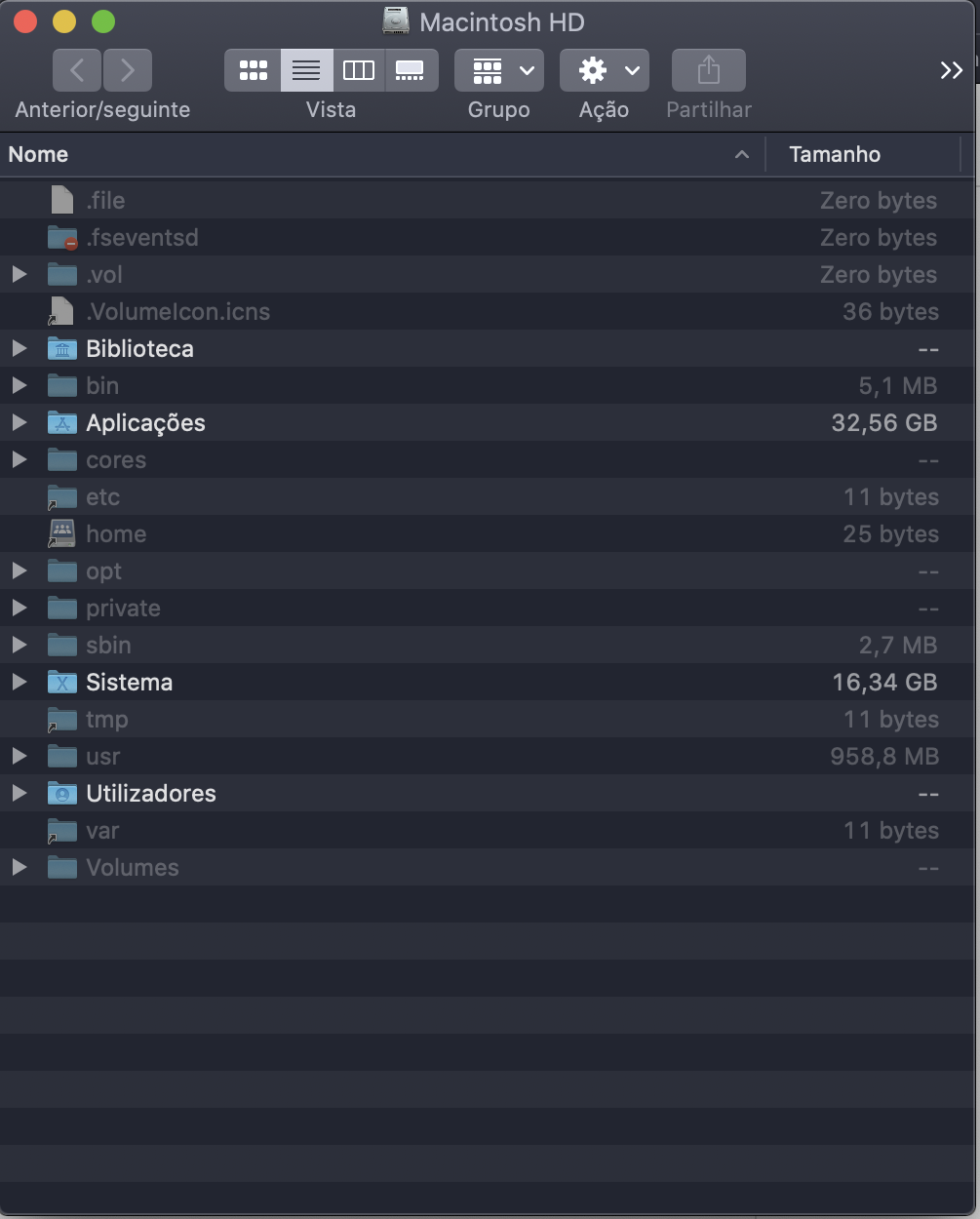Expand the Biblioteca folder

[x=20, y=348]
